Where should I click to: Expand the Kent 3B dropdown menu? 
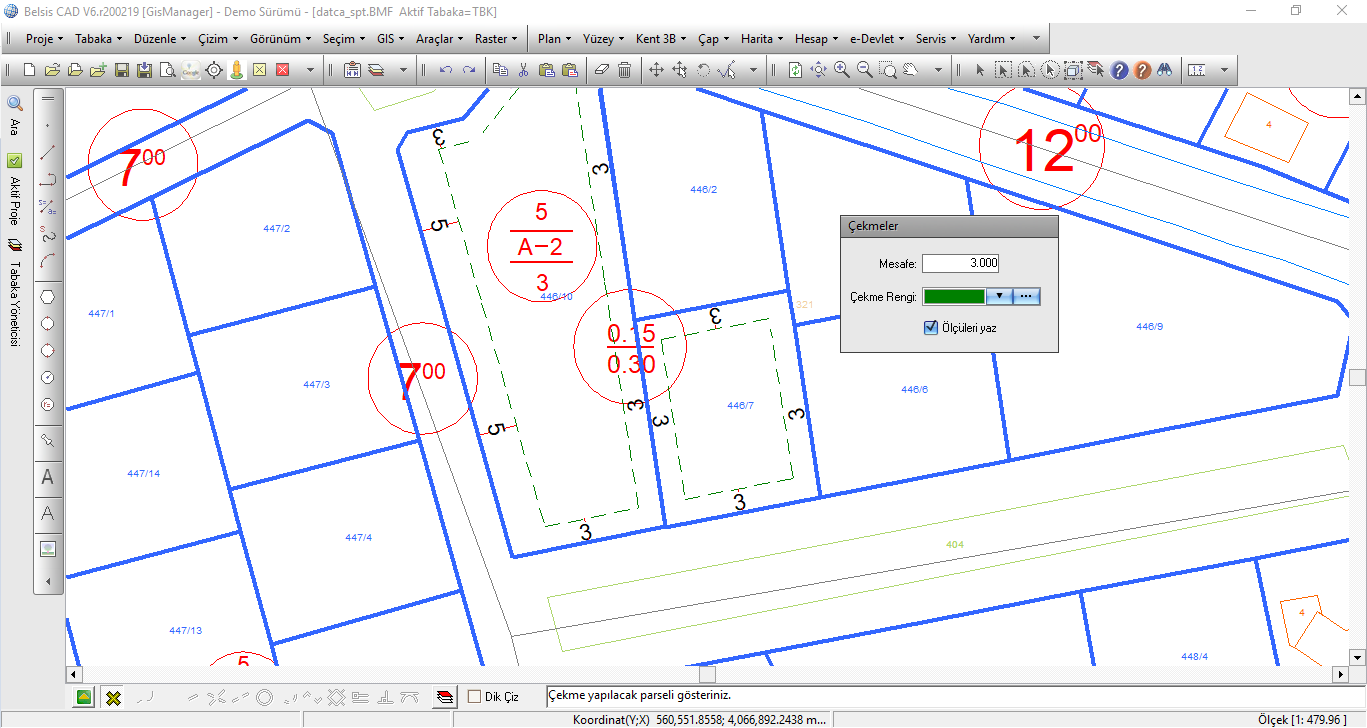tap(661, 39)
